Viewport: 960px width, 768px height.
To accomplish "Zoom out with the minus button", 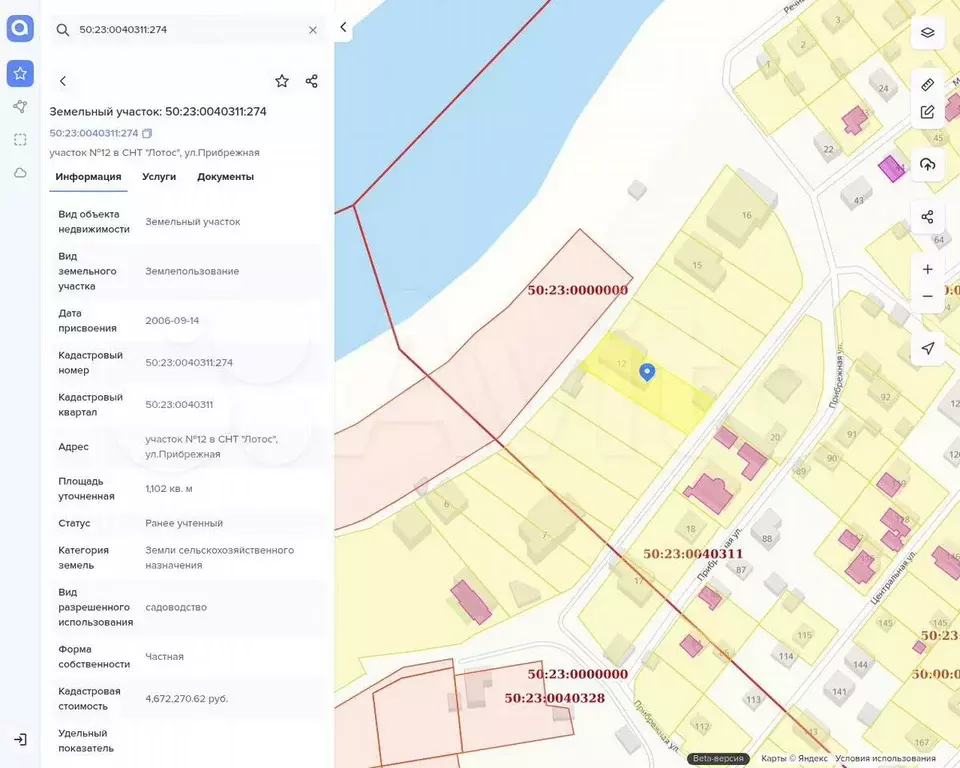I will click(x=928, y=296).
